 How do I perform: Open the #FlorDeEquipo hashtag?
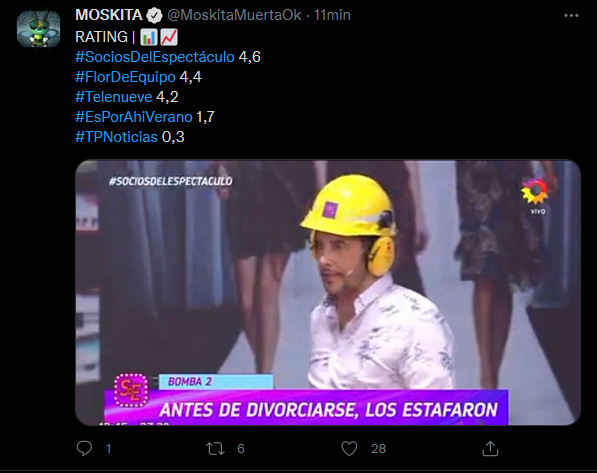tap(125, 77)
